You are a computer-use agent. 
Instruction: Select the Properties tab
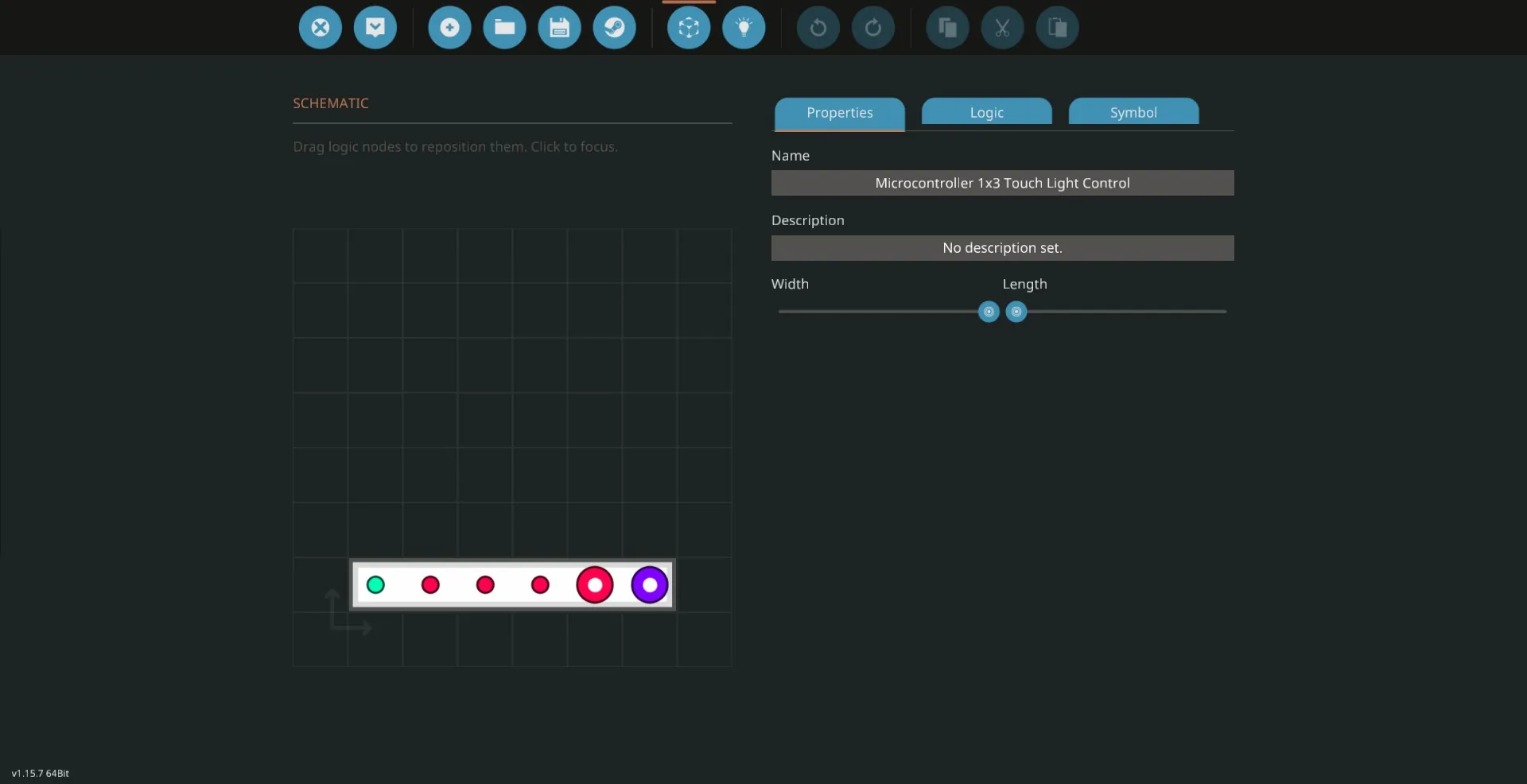839,113
